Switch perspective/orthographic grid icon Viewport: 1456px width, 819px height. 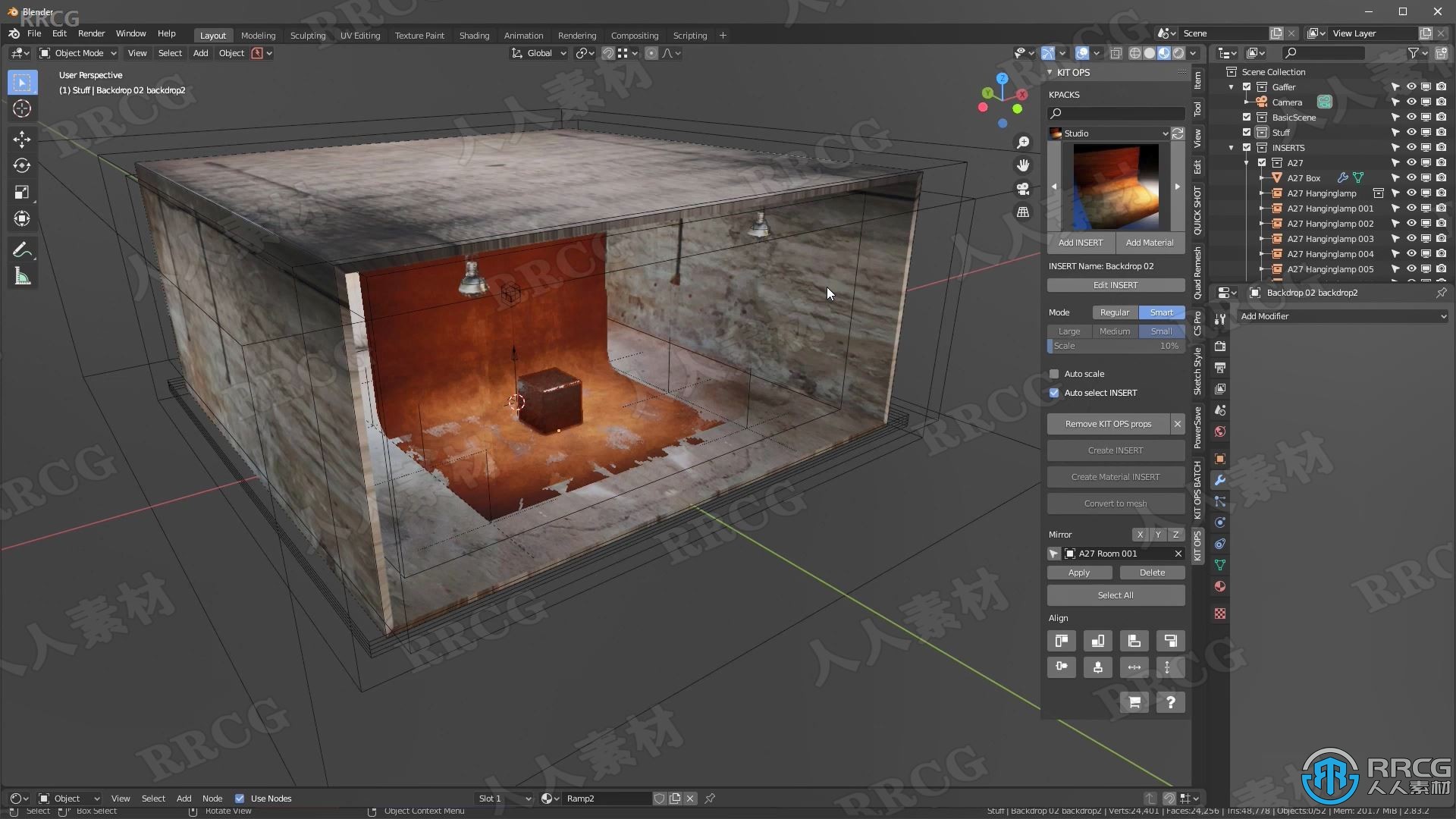tap(1023, 212)
